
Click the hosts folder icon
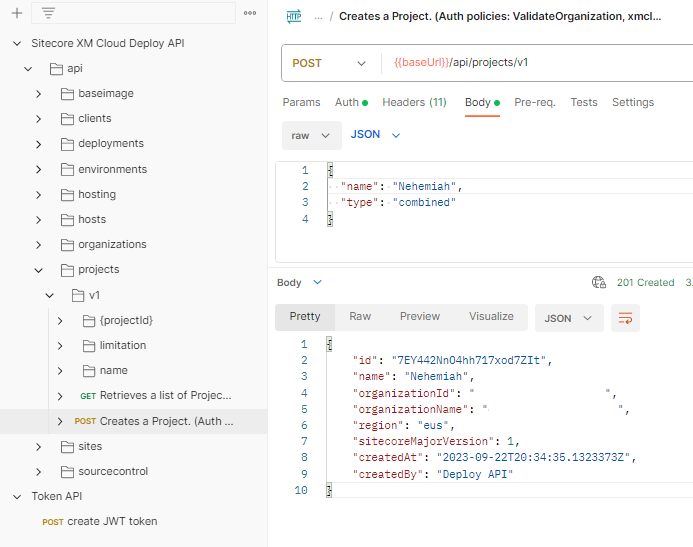(67, 220)
